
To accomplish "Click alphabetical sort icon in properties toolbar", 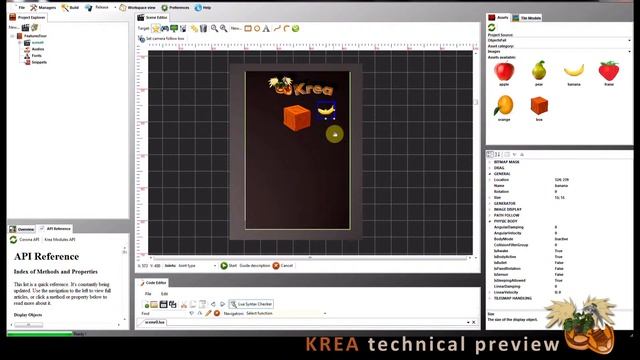I will point(497,154).
